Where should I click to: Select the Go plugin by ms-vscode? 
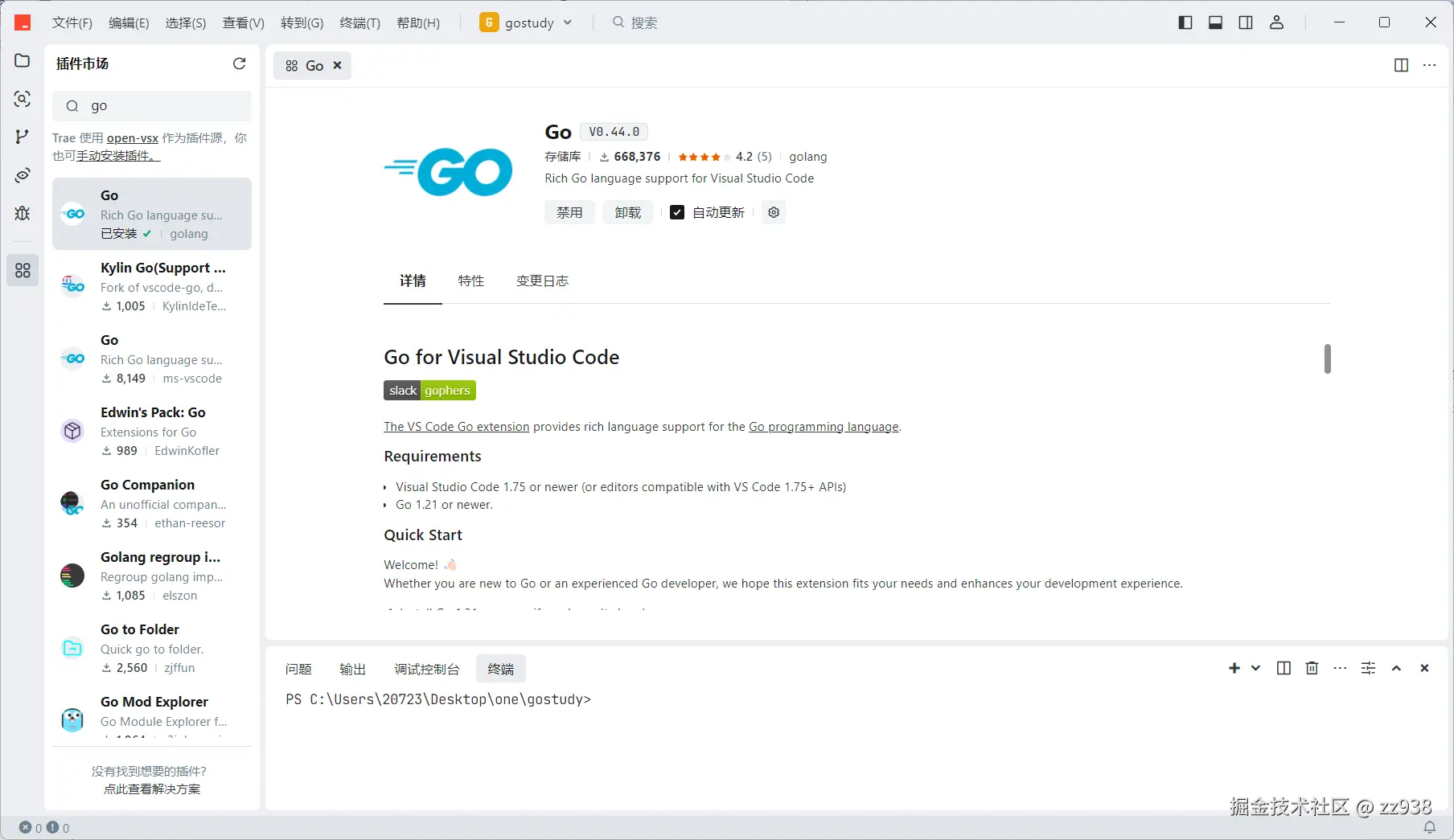click(x=152, y=359)
